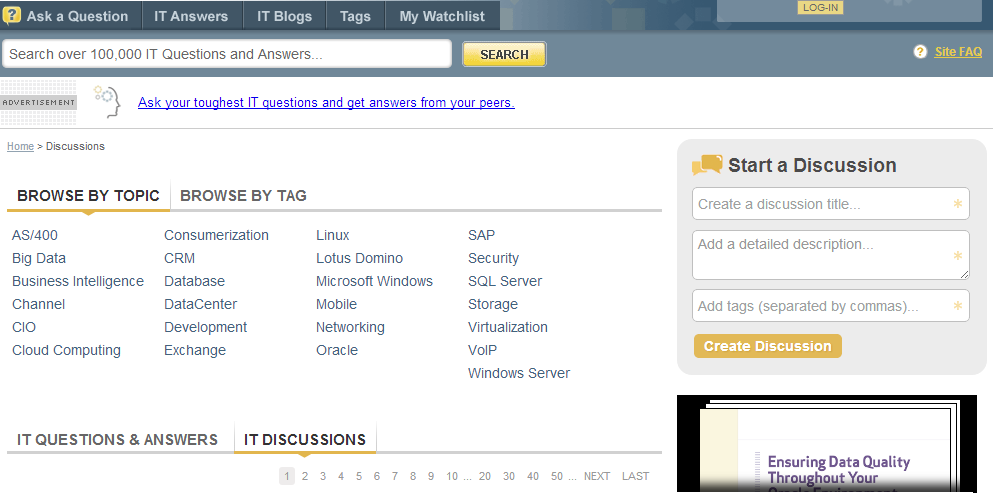Open the My Watchlist tab

(442, 16)
